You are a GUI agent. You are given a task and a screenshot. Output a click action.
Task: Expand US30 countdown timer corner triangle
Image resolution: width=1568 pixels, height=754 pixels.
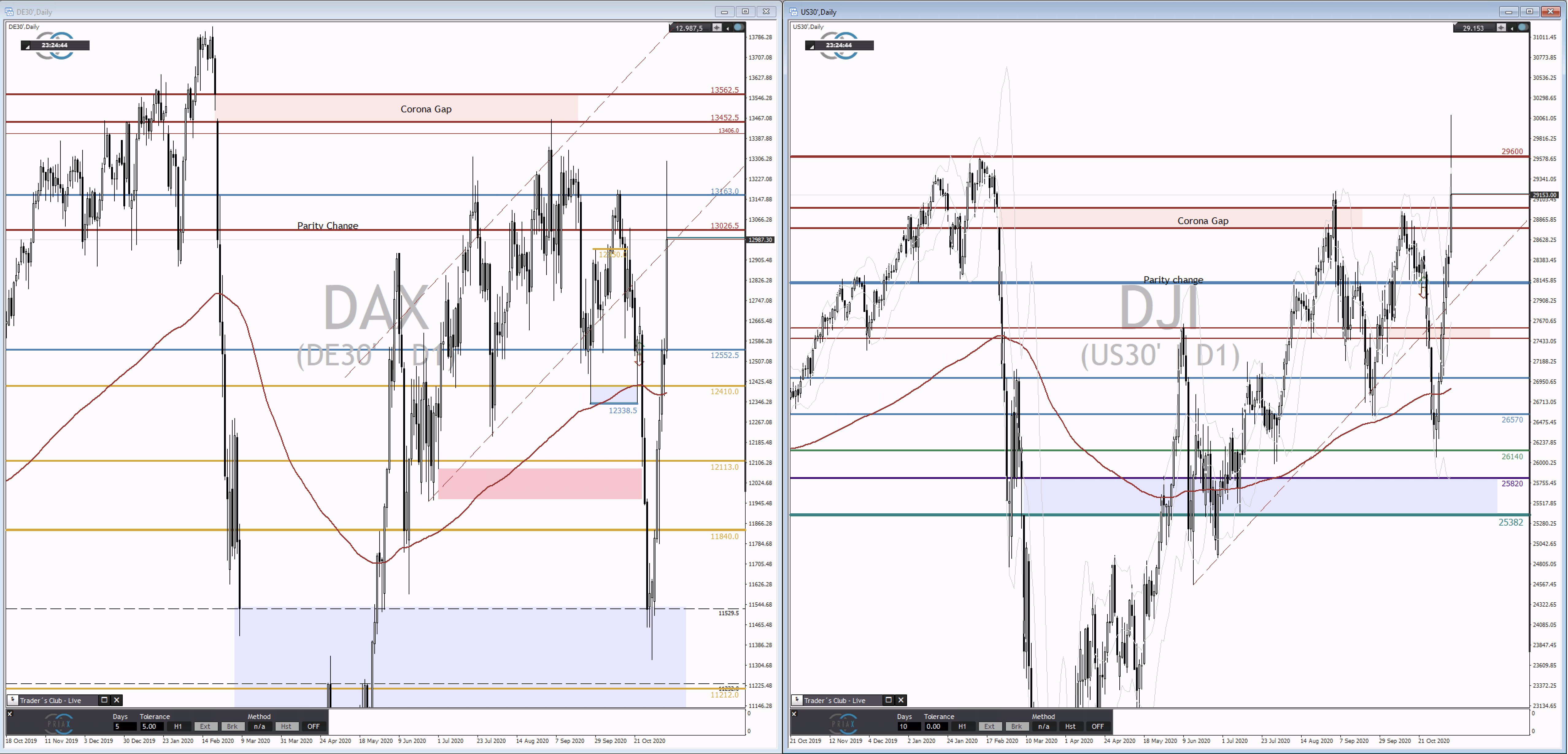pos(811,47)
